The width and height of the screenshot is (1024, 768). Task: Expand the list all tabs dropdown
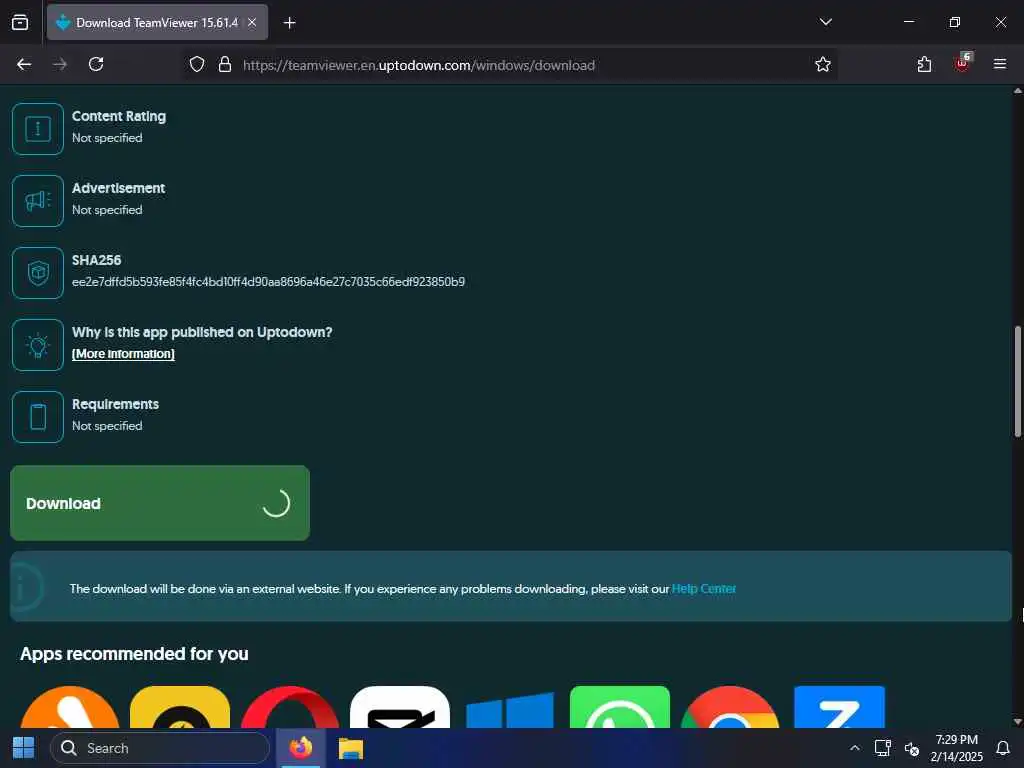pyautogui.click(x=825, y=22)
